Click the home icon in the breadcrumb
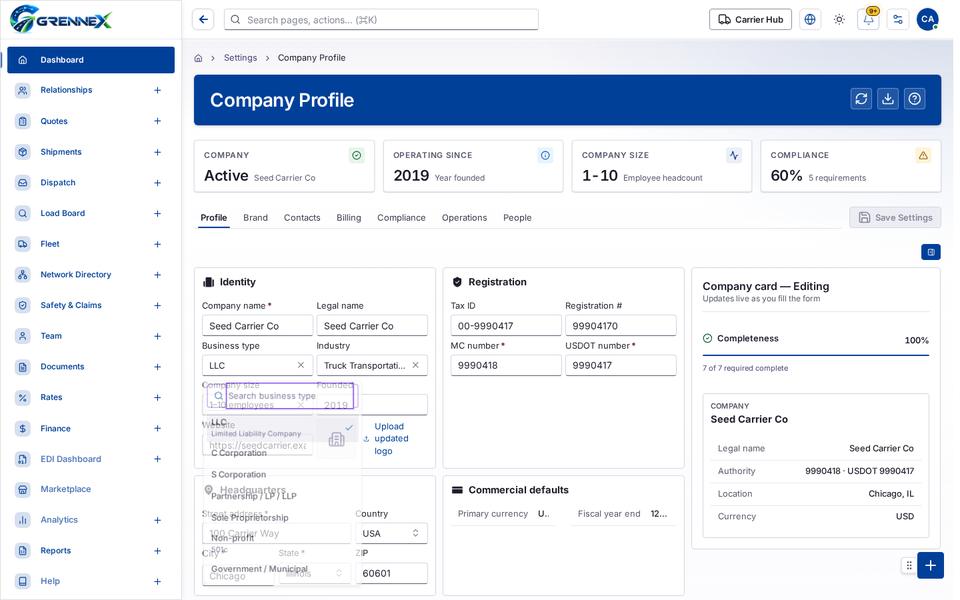The image size is (960, 600). coord(198,58)
